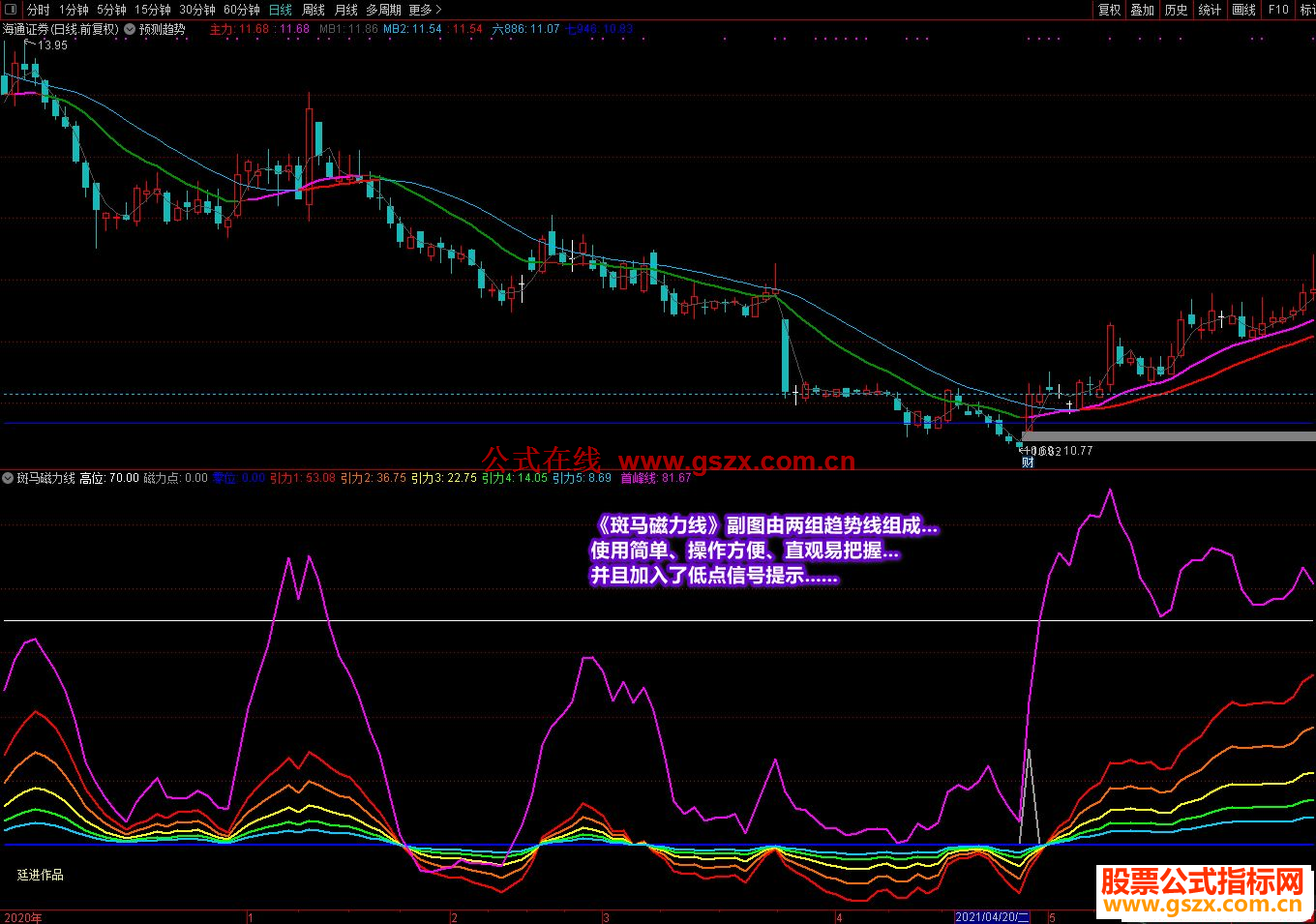
Task: Click the 2021/04/20/二 date marker on time axis
Action: click(x=993, y=916)
